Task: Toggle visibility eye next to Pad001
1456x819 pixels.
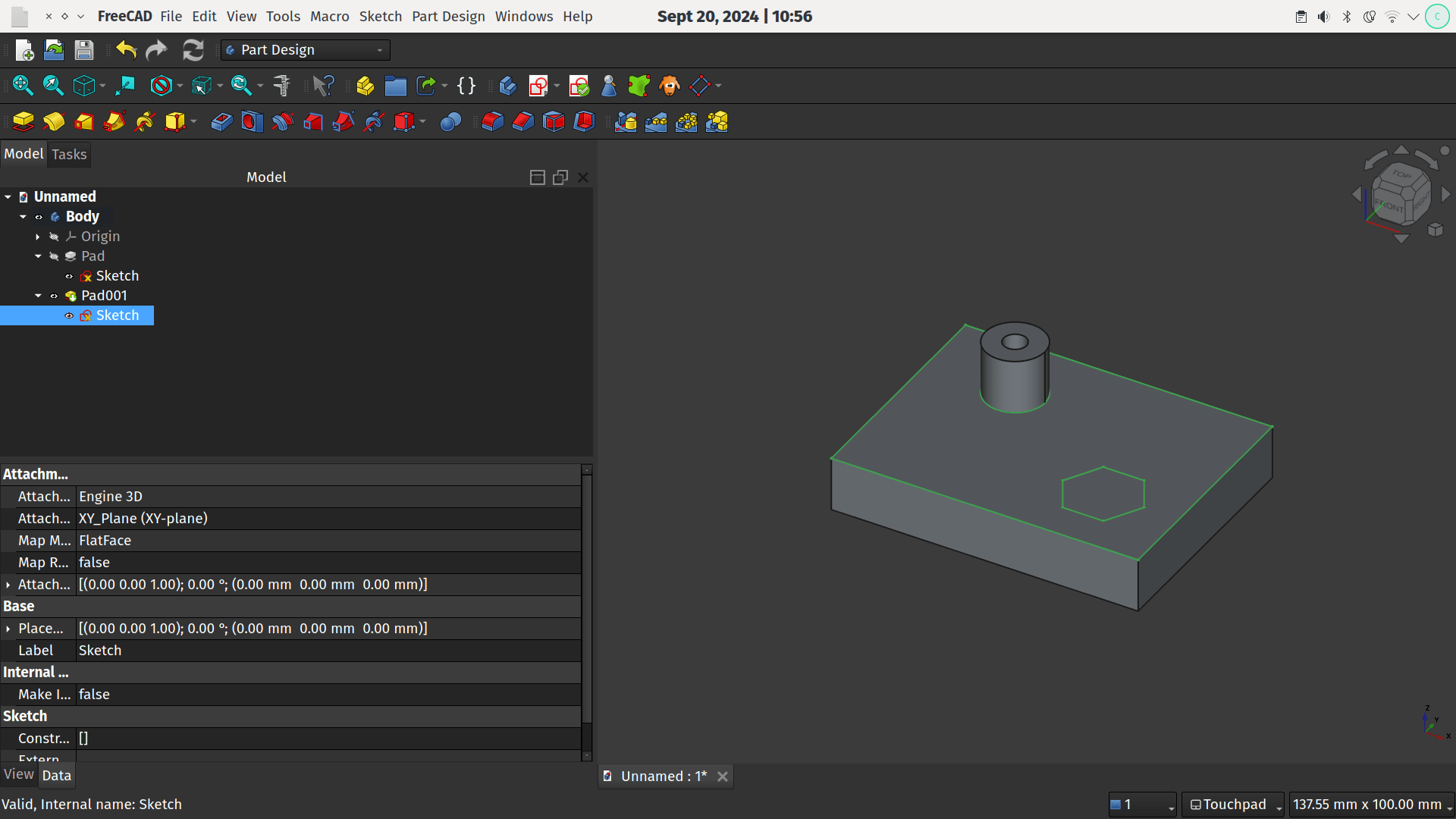Action: [x=53, y=296]
